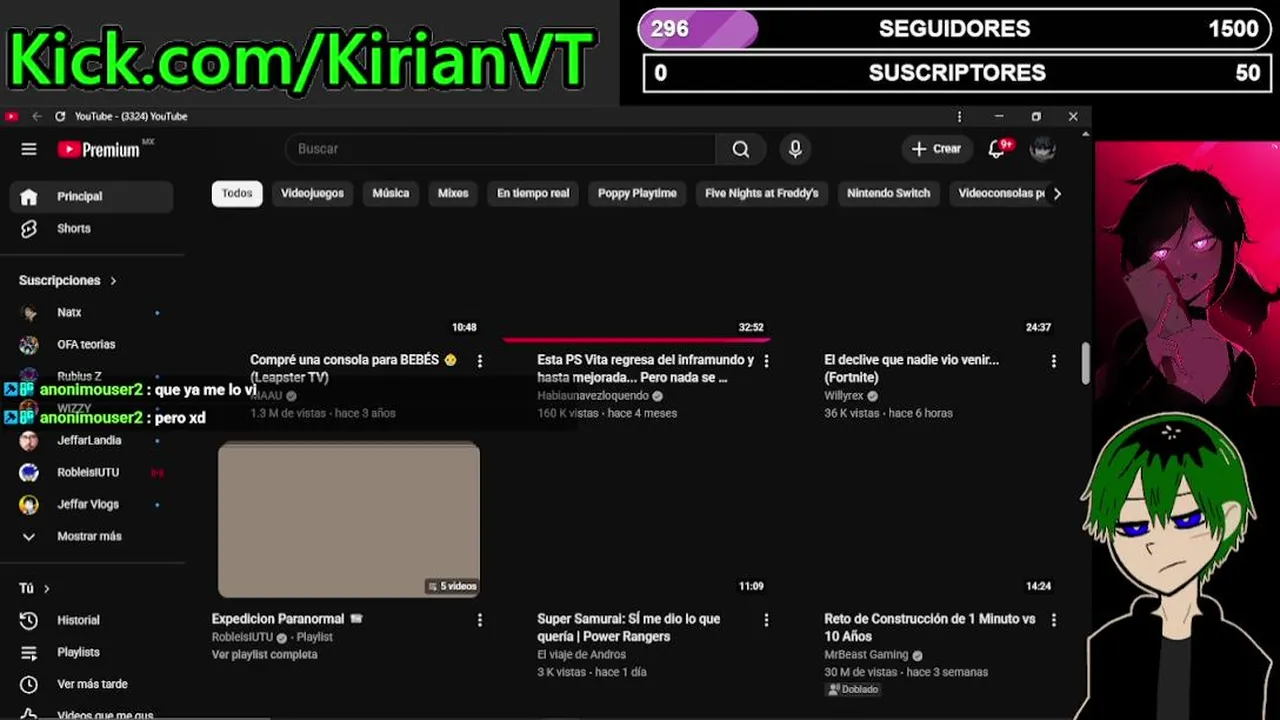Image resolution: width=1280 pixels, height=720 pixels.
Task: Open MrBeast Gaming channel link
Action: 866,655
